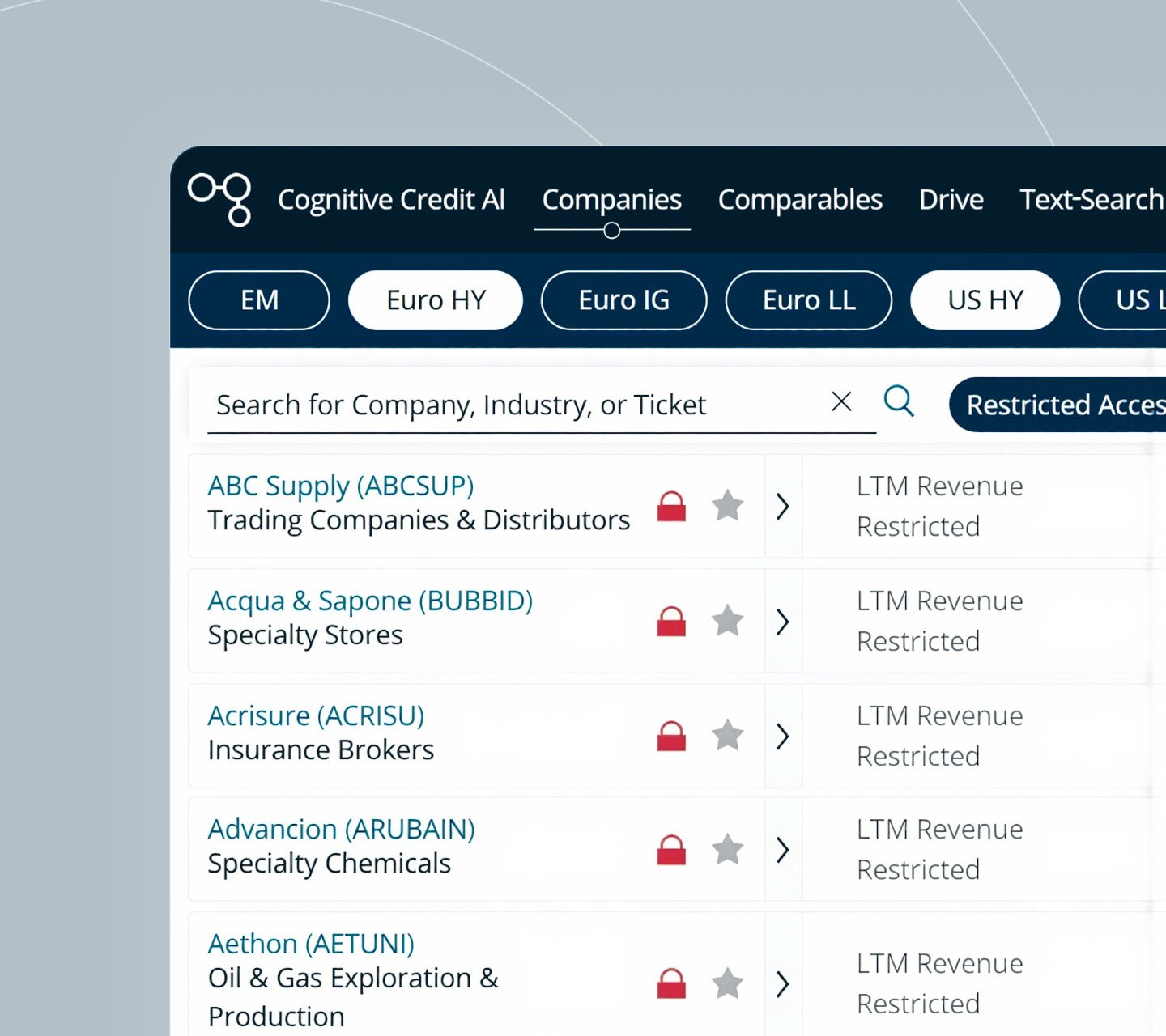Open the Companies tab
The image size is (1166, 1036).
click(x=612, y=200)
